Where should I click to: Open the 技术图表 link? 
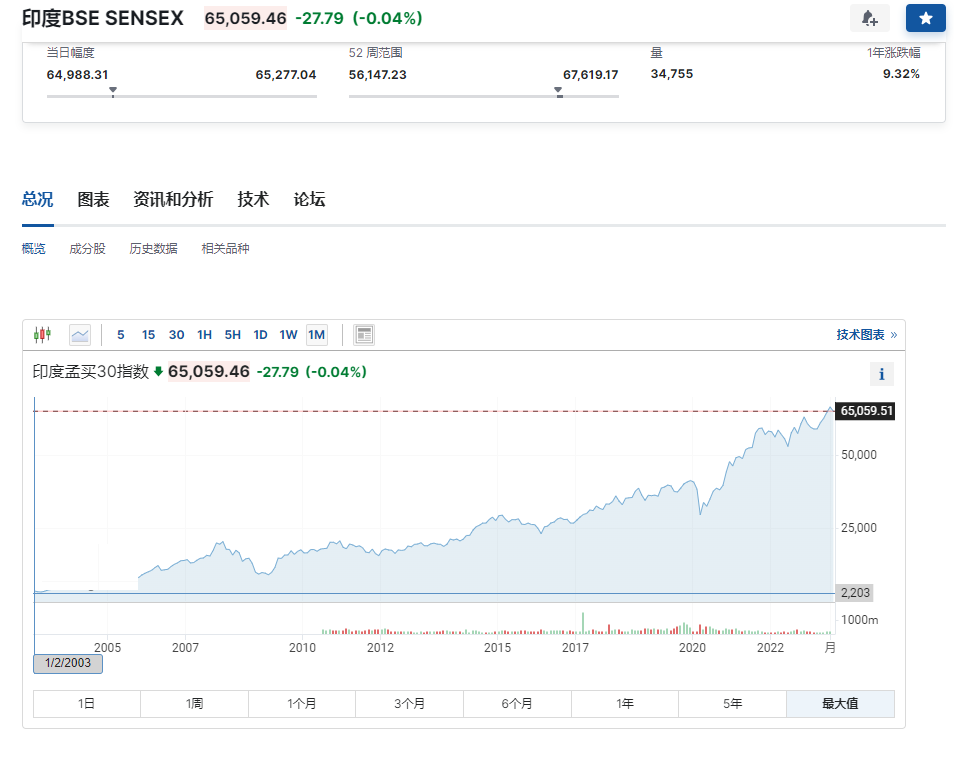pyautogui.click(x=866, y=335)
